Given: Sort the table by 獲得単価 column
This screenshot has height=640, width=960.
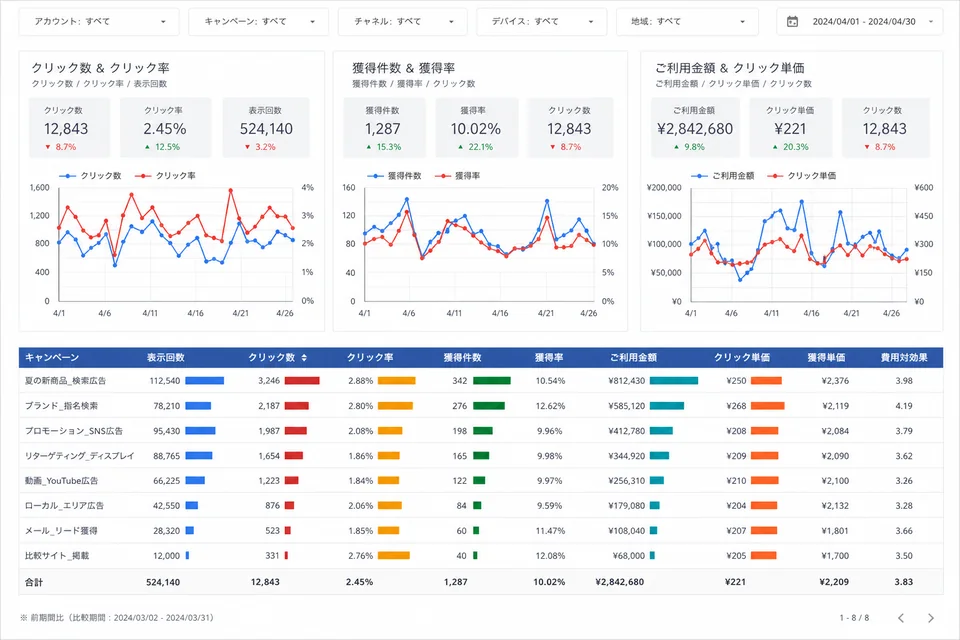Looking at the screenshot, I should pyautogui.click(x=826, y=358).
